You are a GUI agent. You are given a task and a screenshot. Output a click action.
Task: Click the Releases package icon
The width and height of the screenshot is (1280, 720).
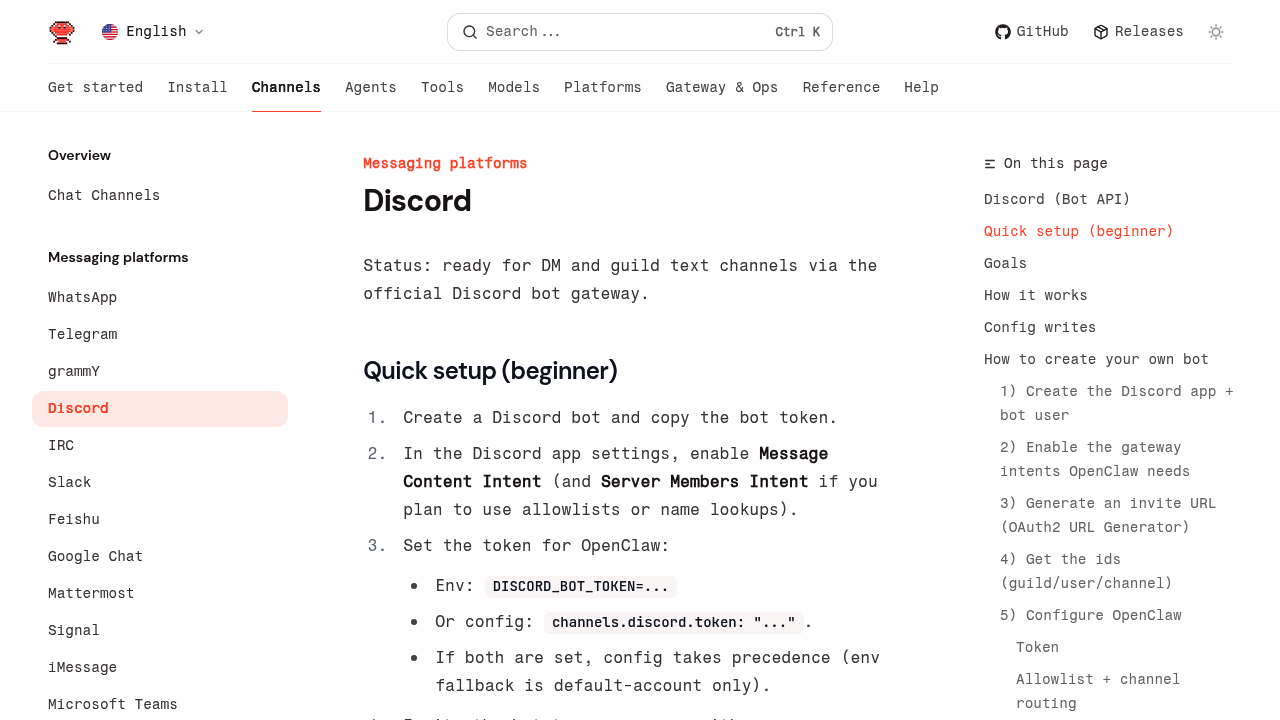point(1101,32)
